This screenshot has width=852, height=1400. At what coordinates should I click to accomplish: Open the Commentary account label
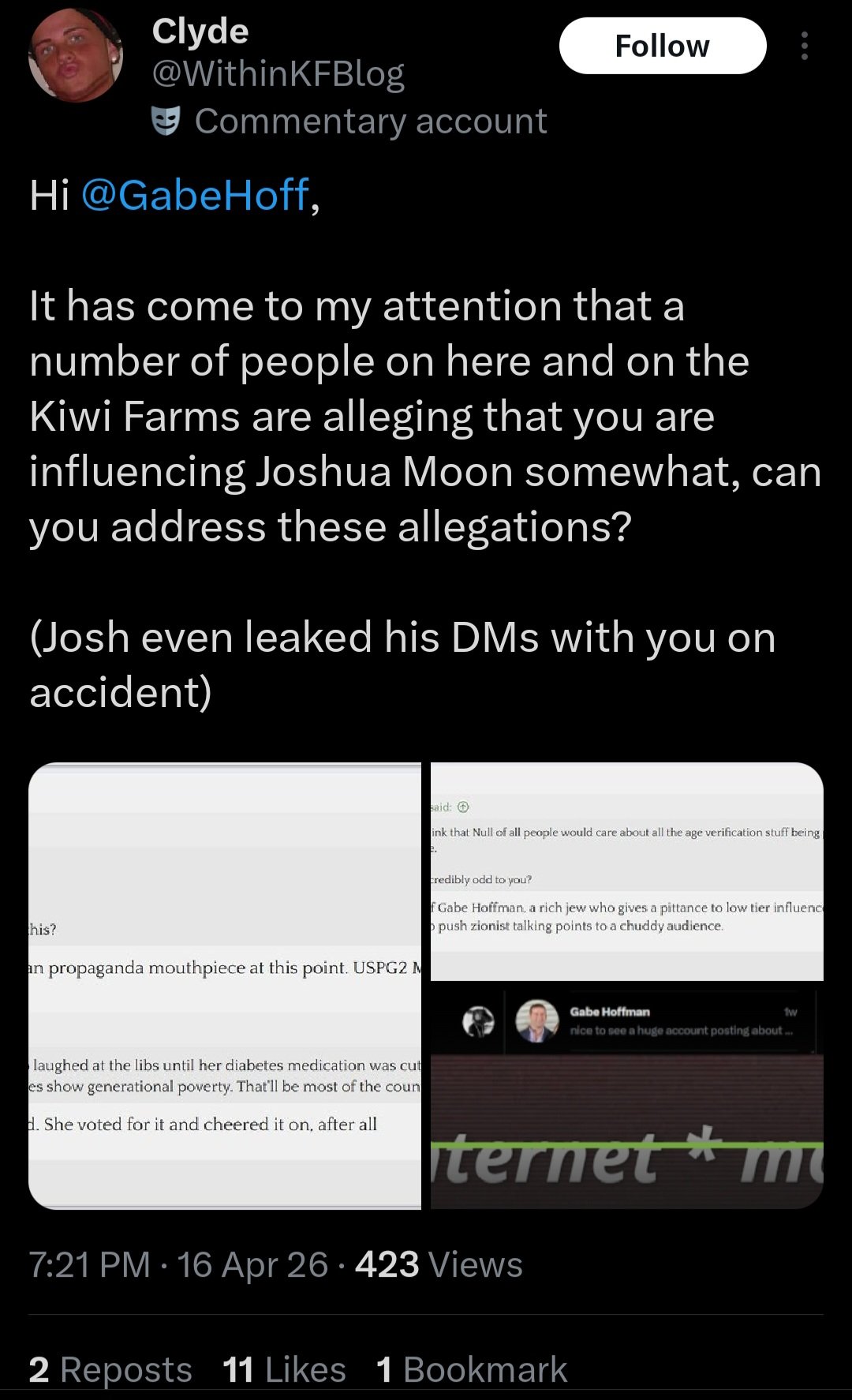click(371, 121)
